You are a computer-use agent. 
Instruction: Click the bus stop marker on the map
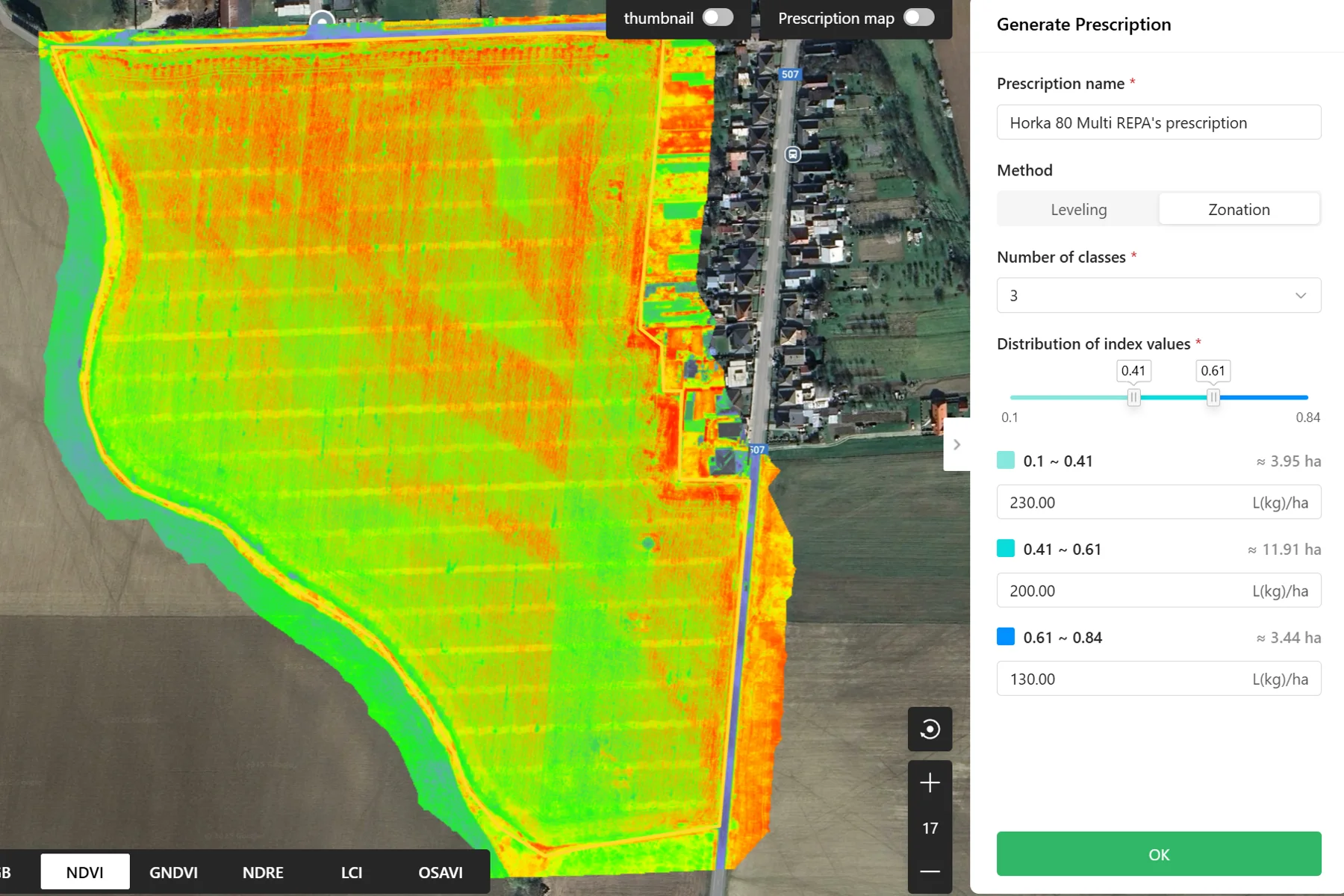pyautogui.click(x=793, y=155)
